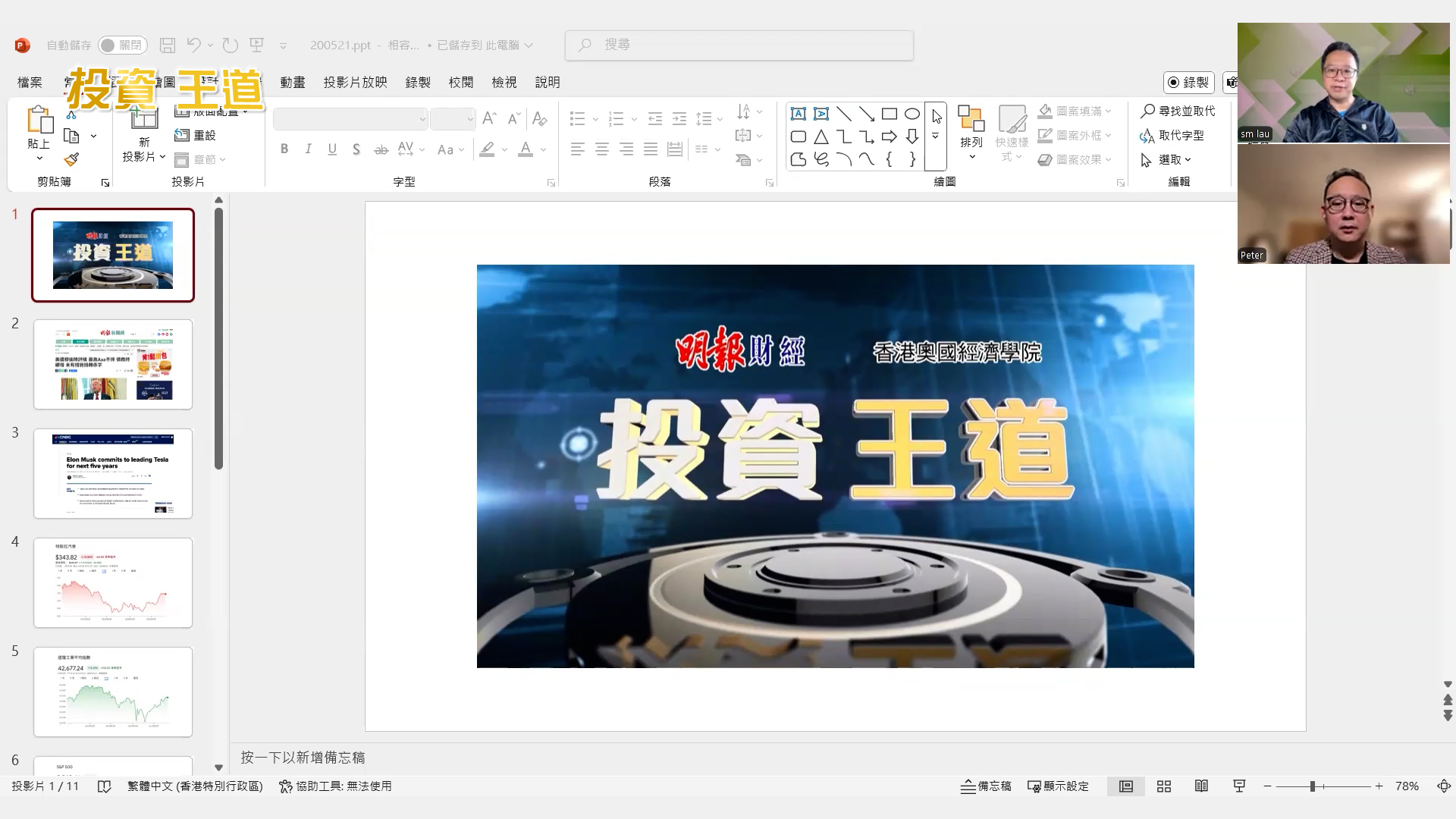Viewport: 1456px width, 819px height.
Task: Click the language indicator in status bar
Action: 195,786
